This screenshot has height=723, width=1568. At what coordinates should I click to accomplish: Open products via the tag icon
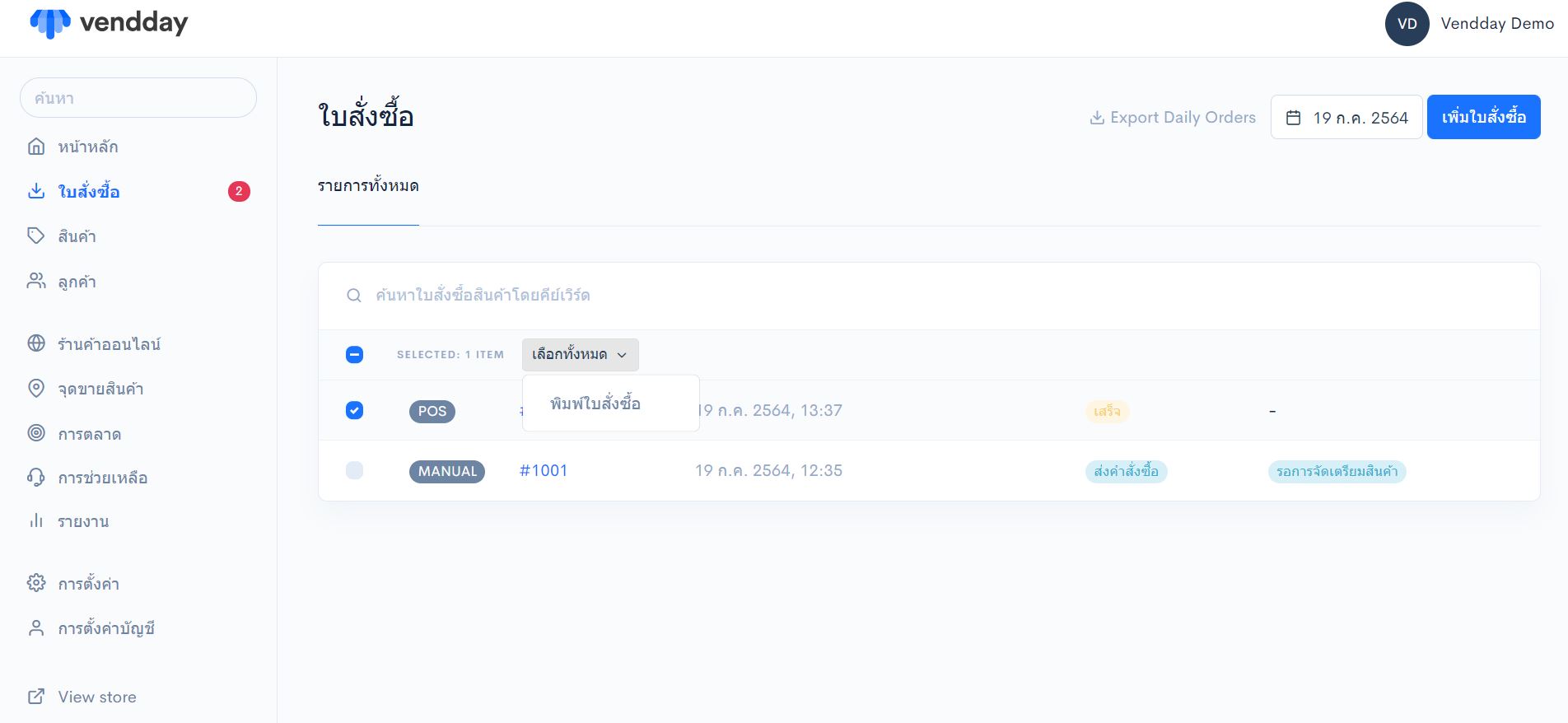pyautogui.click(x=36, y=236)
